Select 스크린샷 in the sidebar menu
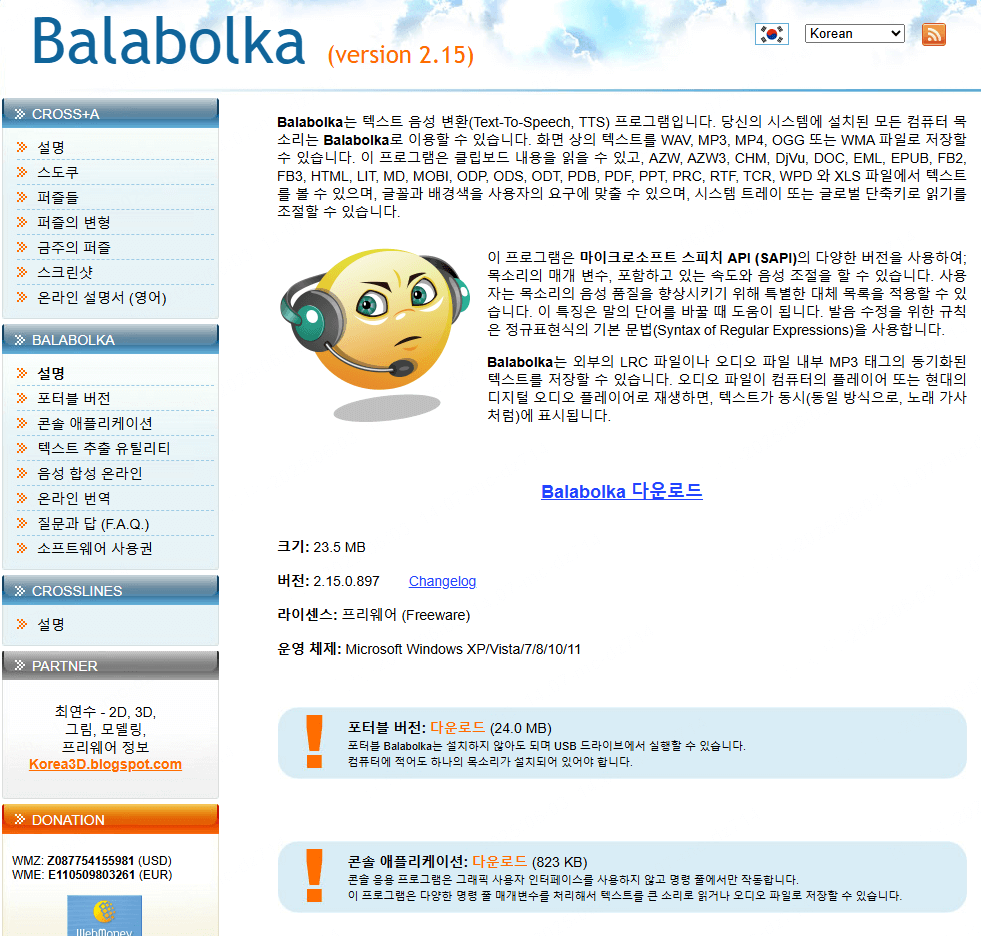The width and height of the screenshot is (981, 936). [x=62, y=272]
